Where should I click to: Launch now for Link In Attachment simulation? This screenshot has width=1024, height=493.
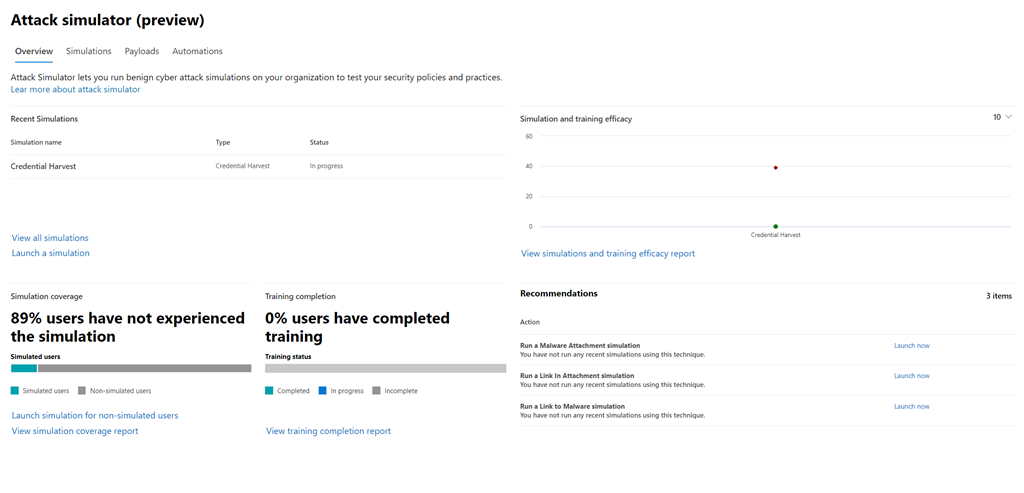coord(911,376)
